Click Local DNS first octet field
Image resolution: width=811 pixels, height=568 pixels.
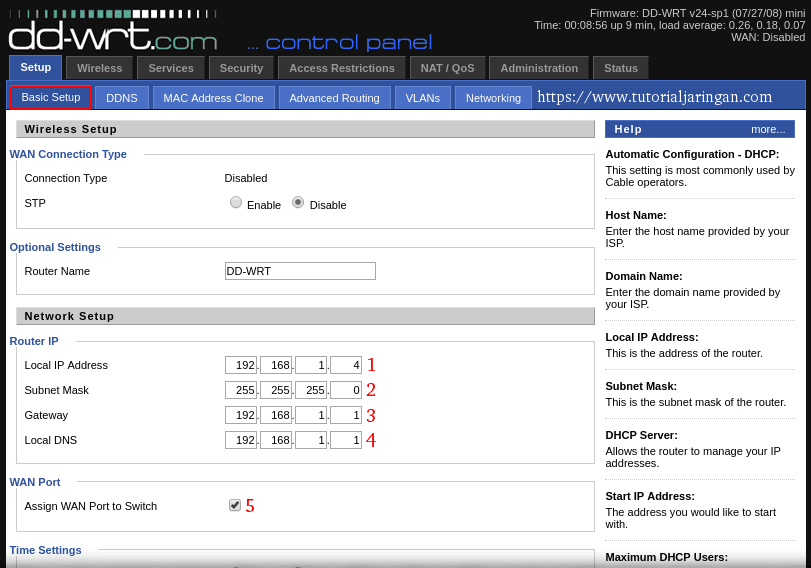coord(241,440)
